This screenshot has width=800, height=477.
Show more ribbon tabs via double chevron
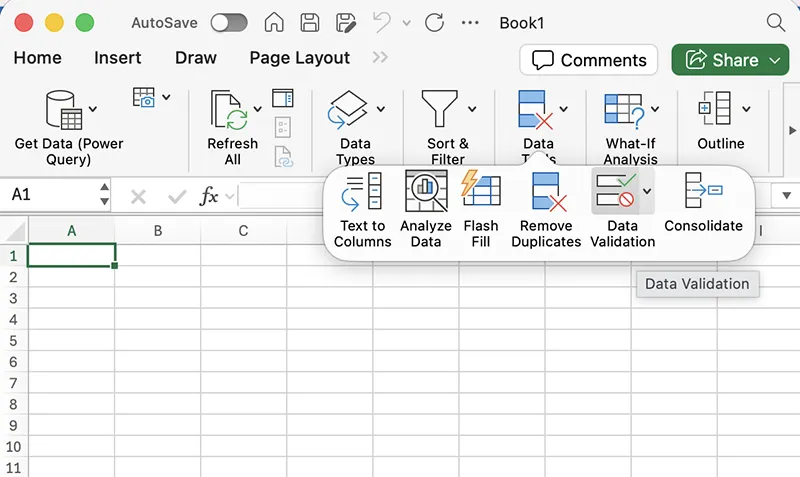(380, 57)
